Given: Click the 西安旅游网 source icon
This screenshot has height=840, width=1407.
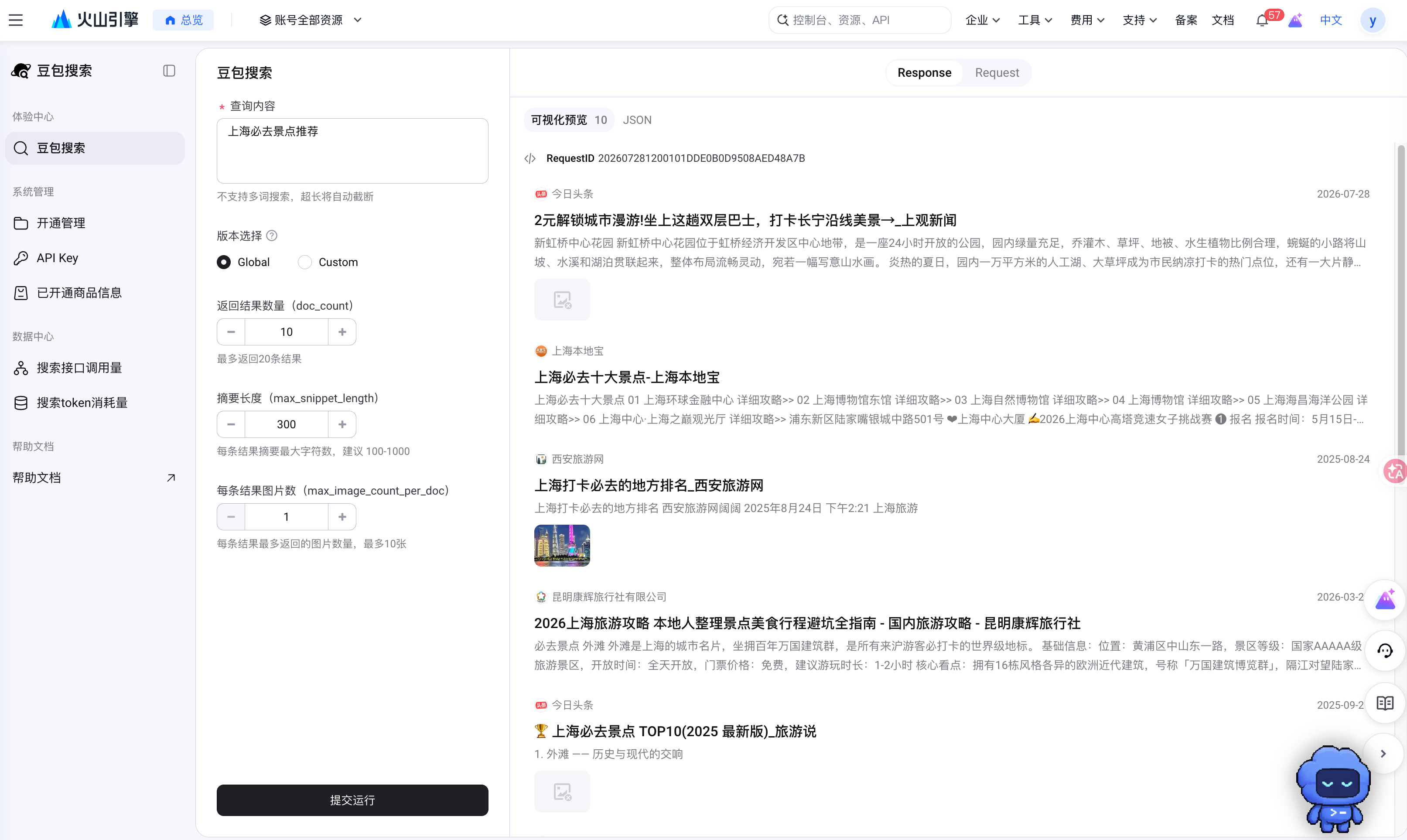Looking at the screenshot, I should 541,459.
